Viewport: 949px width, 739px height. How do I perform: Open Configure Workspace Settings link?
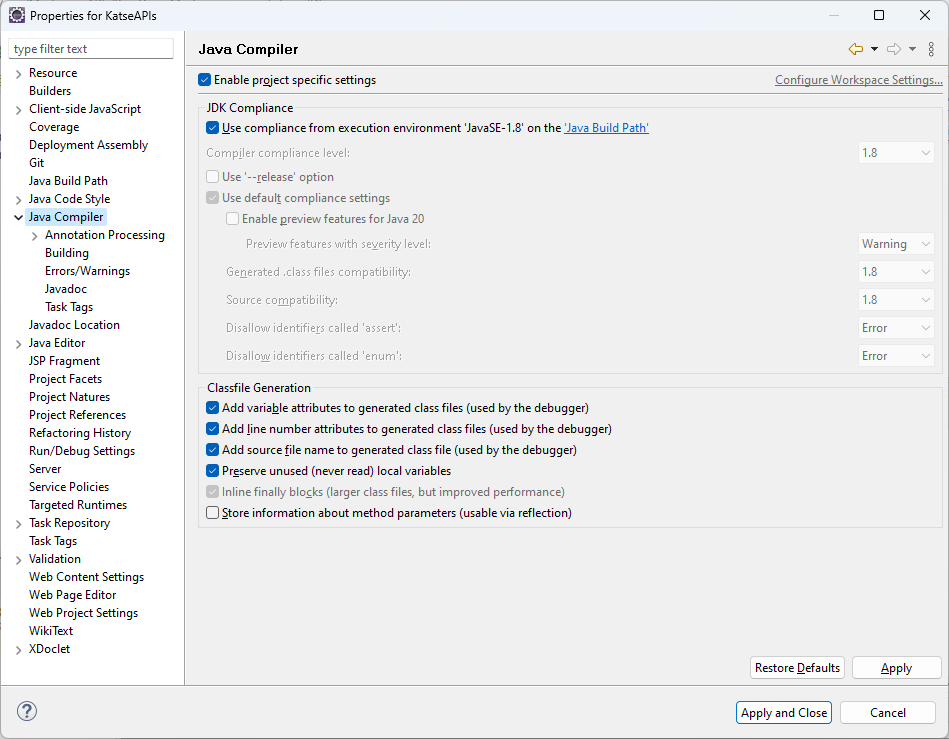858,80
